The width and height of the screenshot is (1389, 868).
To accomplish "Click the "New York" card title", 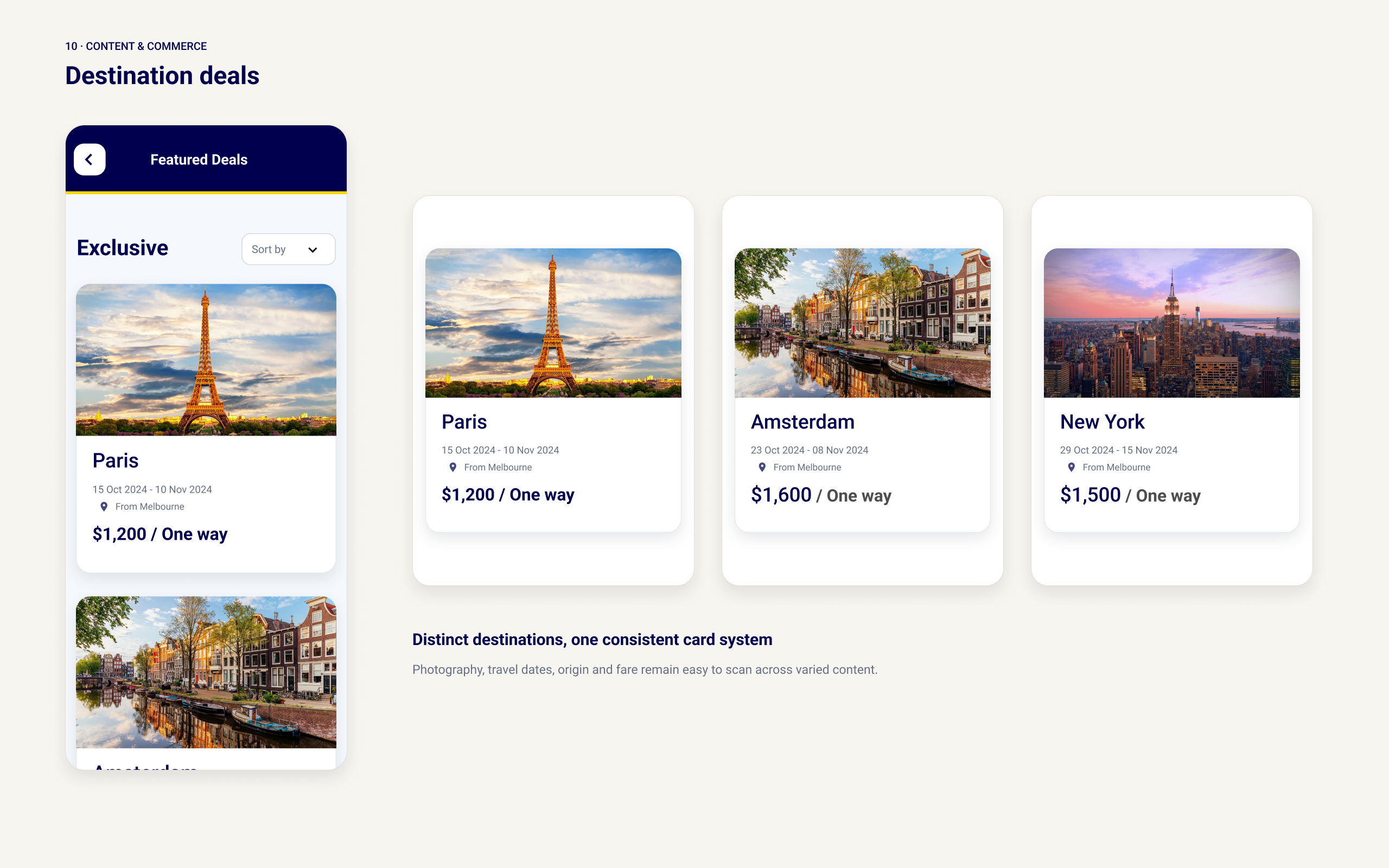I will (x=1103, y=422).
